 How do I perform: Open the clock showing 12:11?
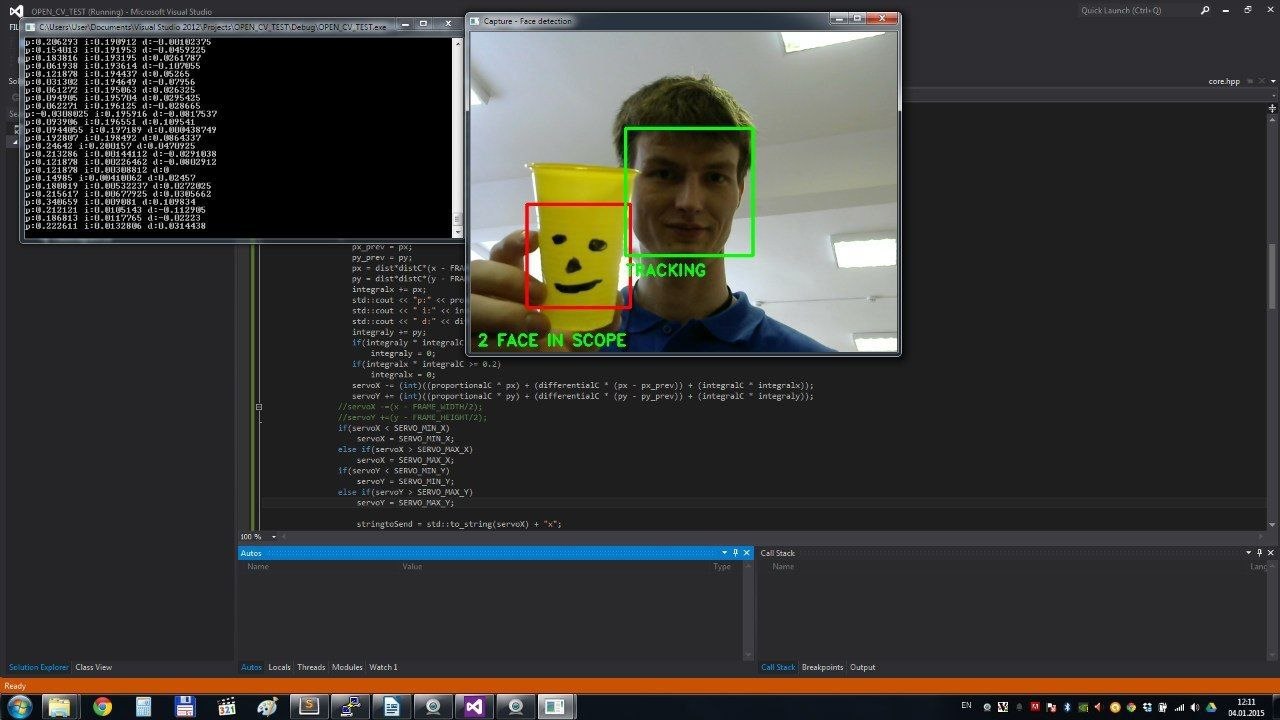pos(1246,707)
